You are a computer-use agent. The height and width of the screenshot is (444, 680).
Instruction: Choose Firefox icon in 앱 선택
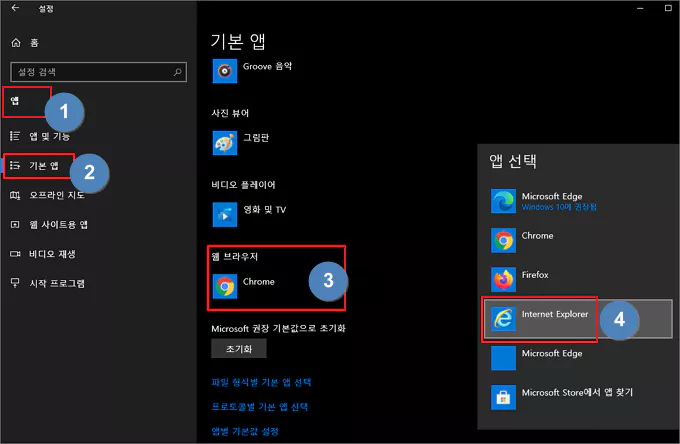[x=503, y=279]
